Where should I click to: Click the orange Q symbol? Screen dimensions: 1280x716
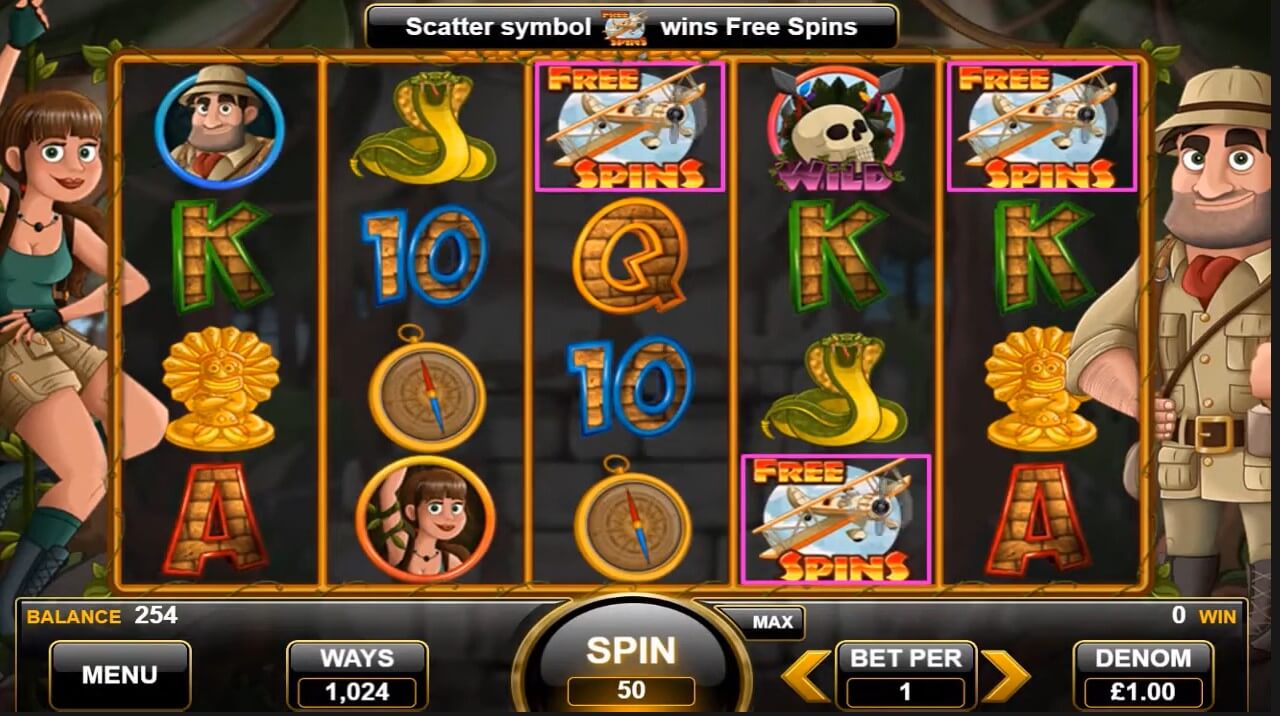pyautogui.click(x=630, y=255)
